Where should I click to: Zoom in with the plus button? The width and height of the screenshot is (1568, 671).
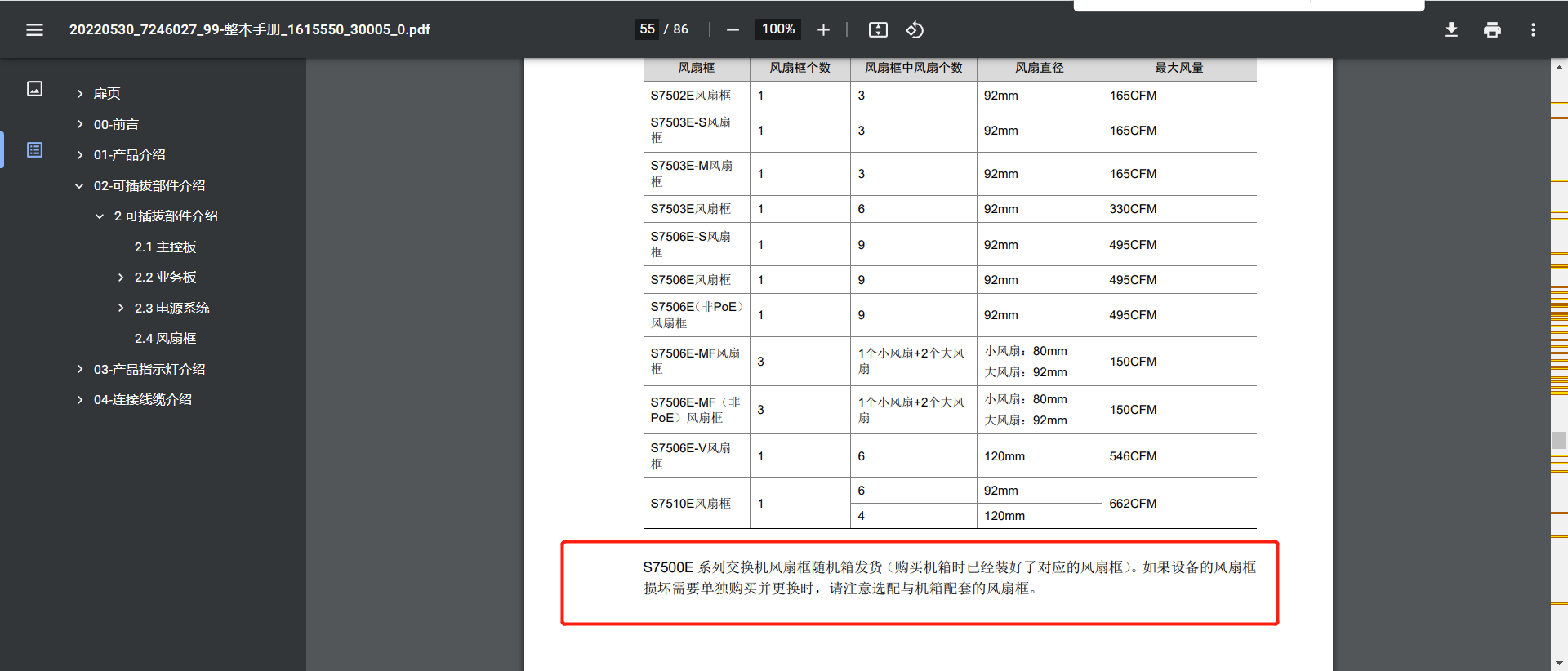(823, 29)
